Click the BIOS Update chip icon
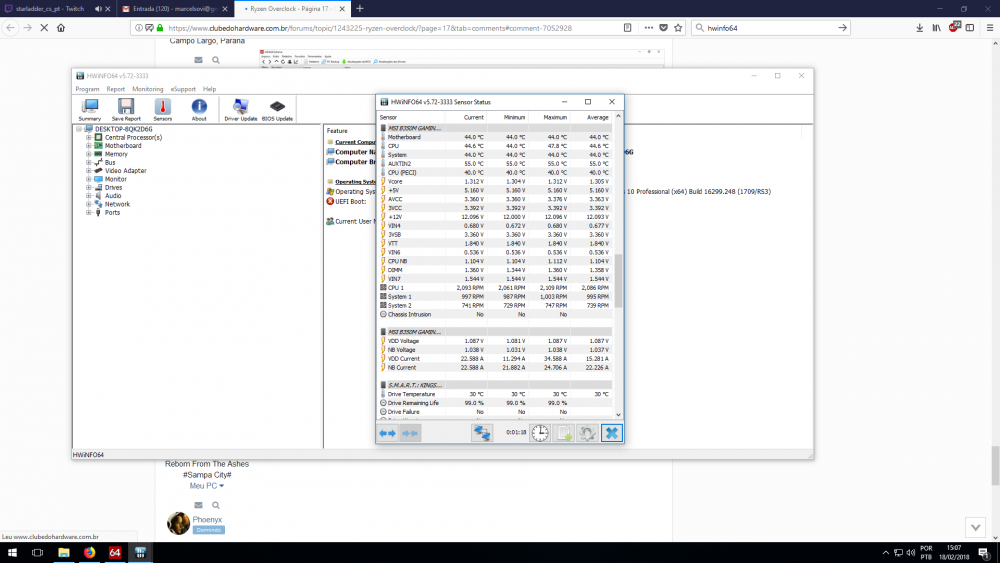 (277, 108)
